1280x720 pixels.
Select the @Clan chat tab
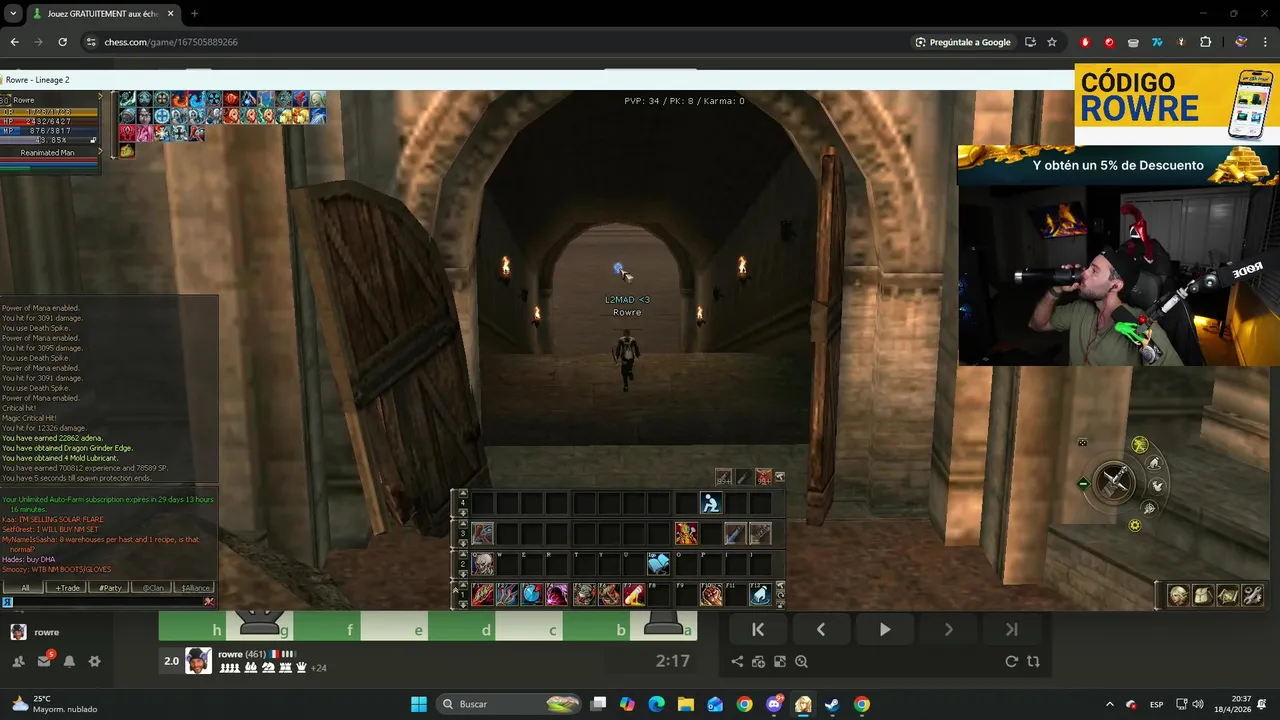click(x=152, y=588)
